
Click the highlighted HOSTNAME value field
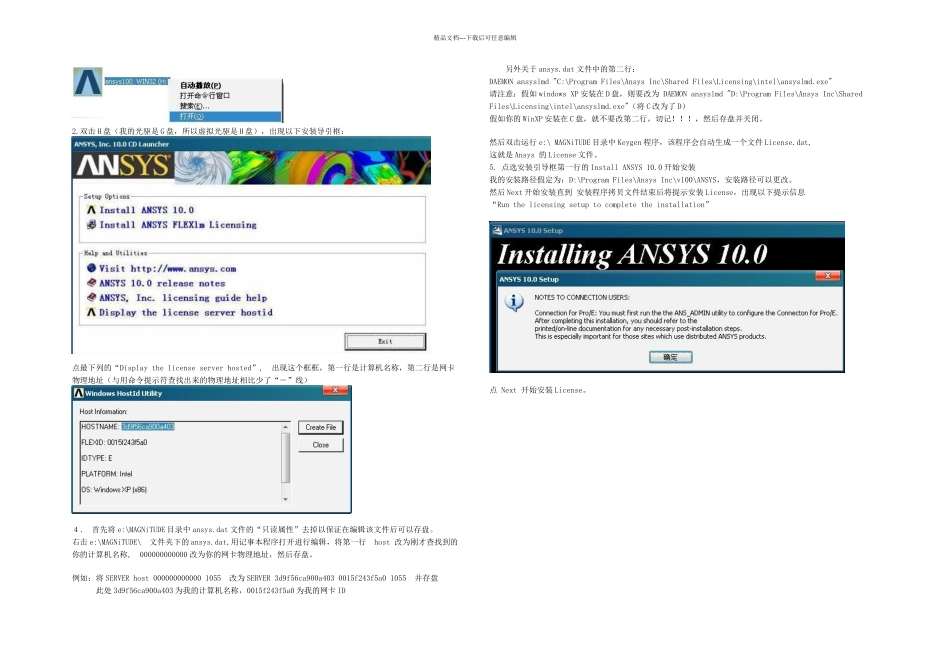(148, 427)
